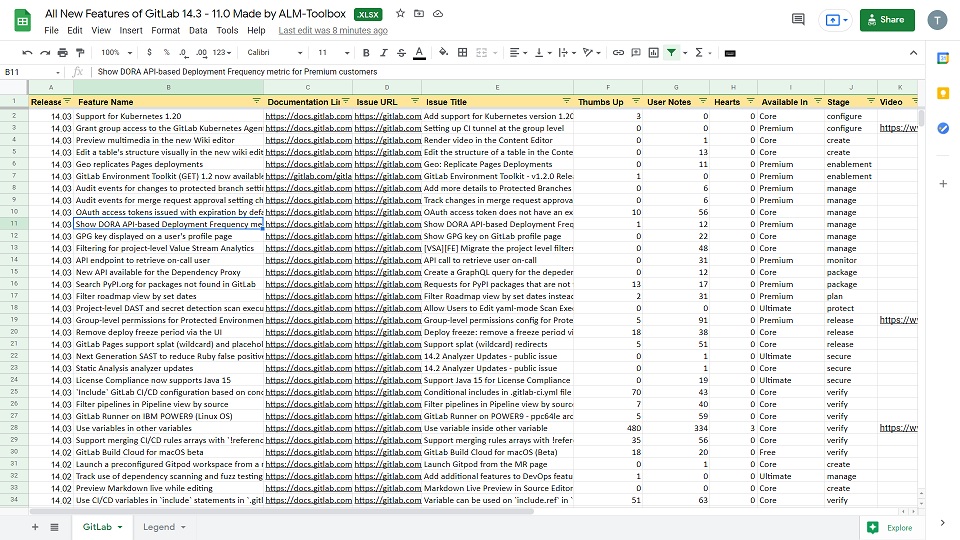Increase decimal places
960x540 pixels.
pos(201,53)
